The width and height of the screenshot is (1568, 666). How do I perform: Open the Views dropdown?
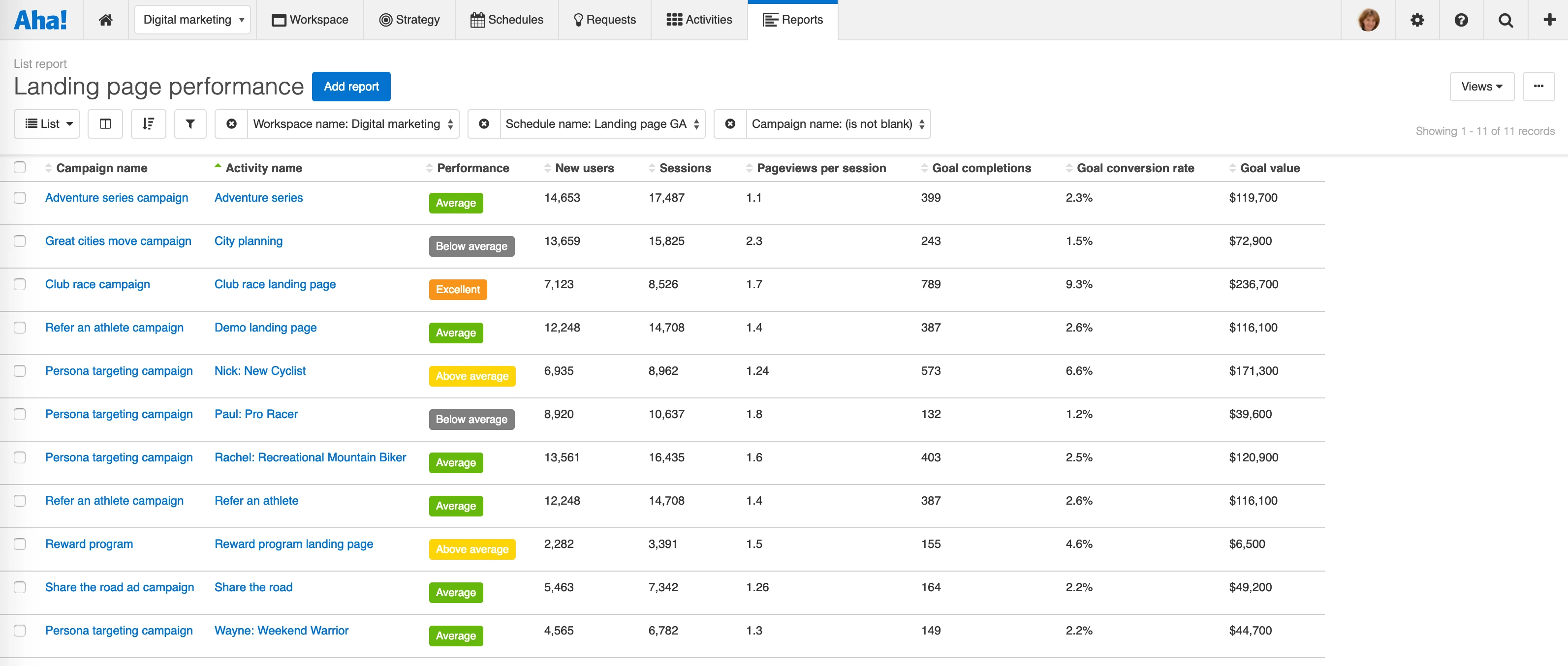coord(1481,87)
